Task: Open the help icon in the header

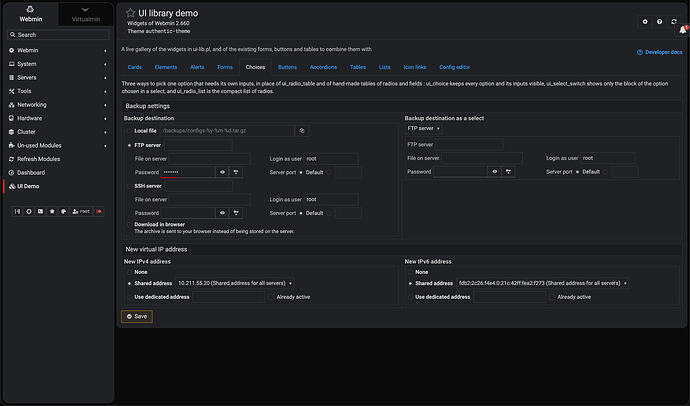Action: coord(659,22)
